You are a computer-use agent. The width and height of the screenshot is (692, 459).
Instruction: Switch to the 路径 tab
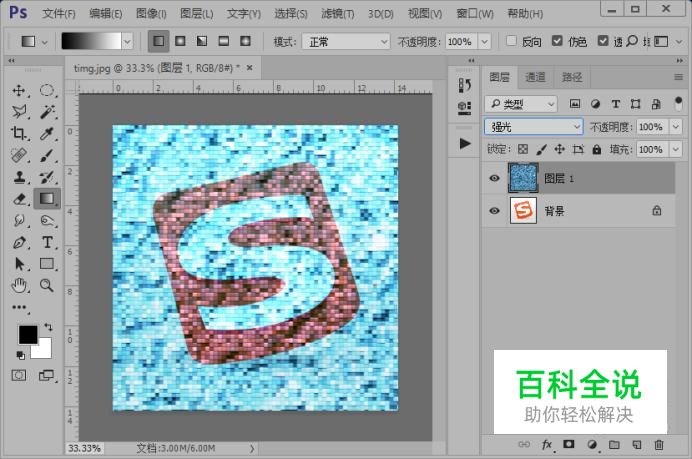(x=572, y=77)
